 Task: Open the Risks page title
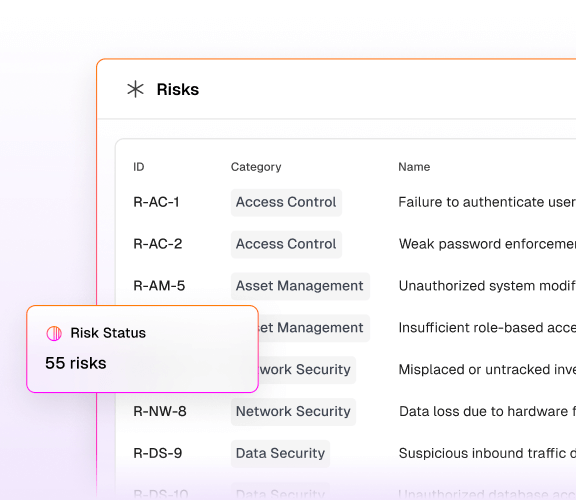178,89
